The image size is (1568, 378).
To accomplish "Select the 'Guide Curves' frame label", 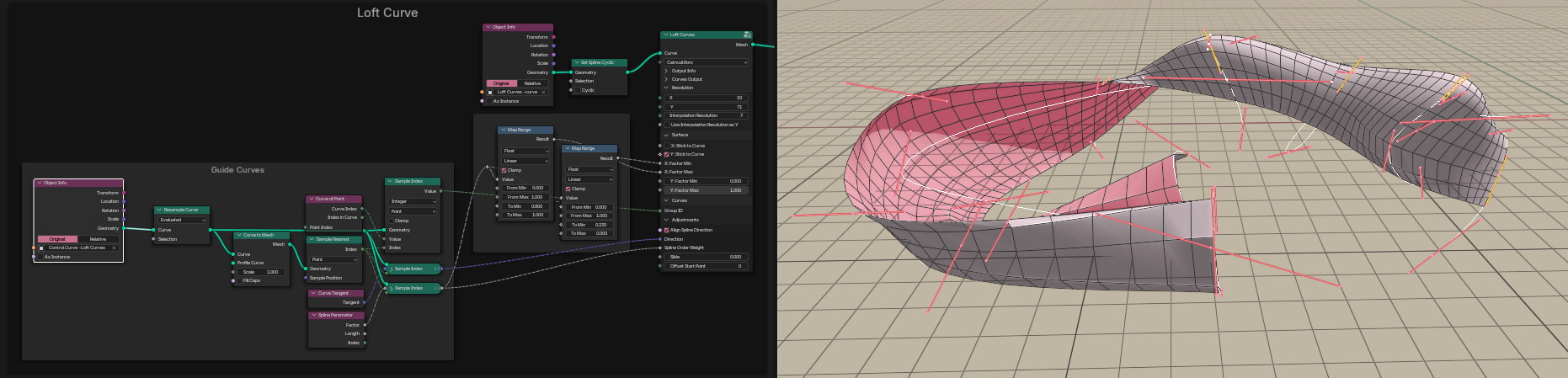I will point(237,170).
